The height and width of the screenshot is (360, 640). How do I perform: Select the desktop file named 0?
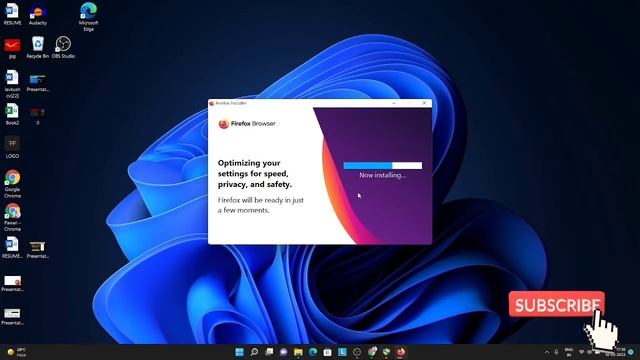(38, 116)
